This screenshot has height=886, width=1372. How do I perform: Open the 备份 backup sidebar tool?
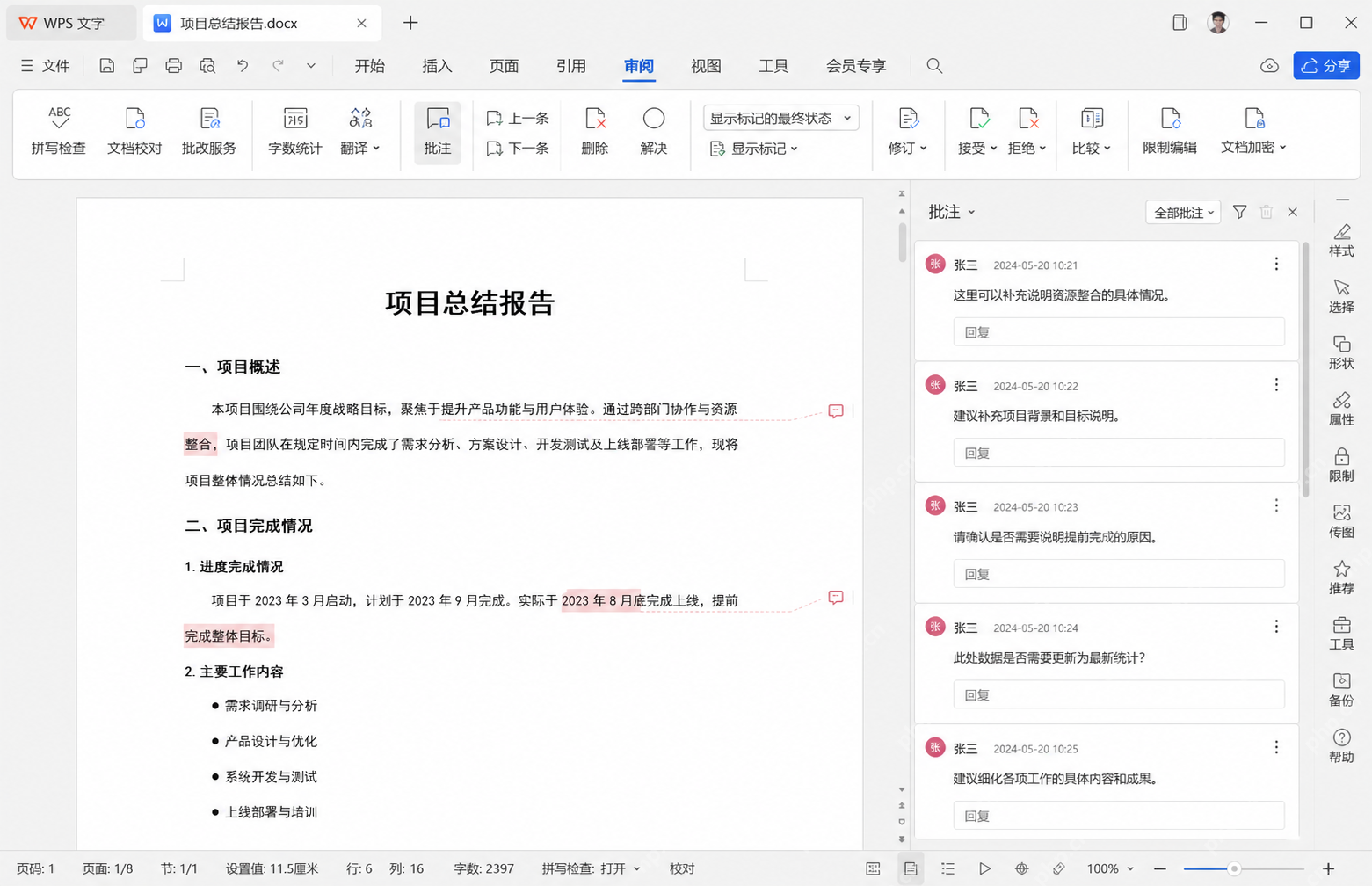coord(1341,690)
